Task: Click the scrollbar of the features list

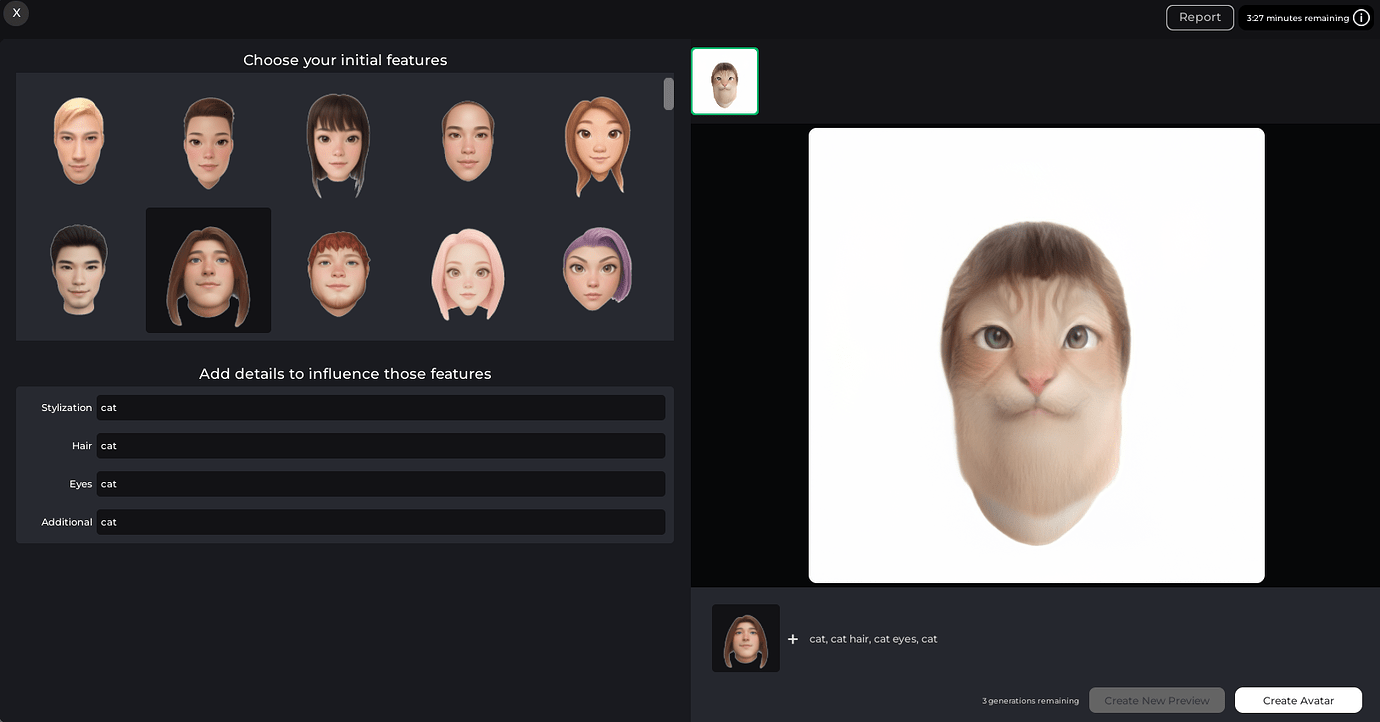Action: (x=667, y=93)
